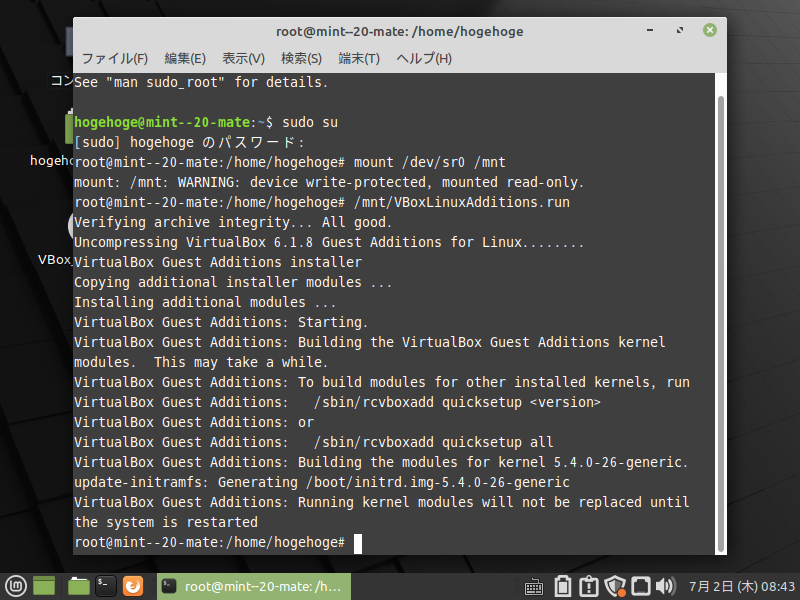The height and width of the screenshot is (600, 800).
Task: Click '/sbin/rcvboxadd quicksetup all' text
Action: click(x=433, y=442)
